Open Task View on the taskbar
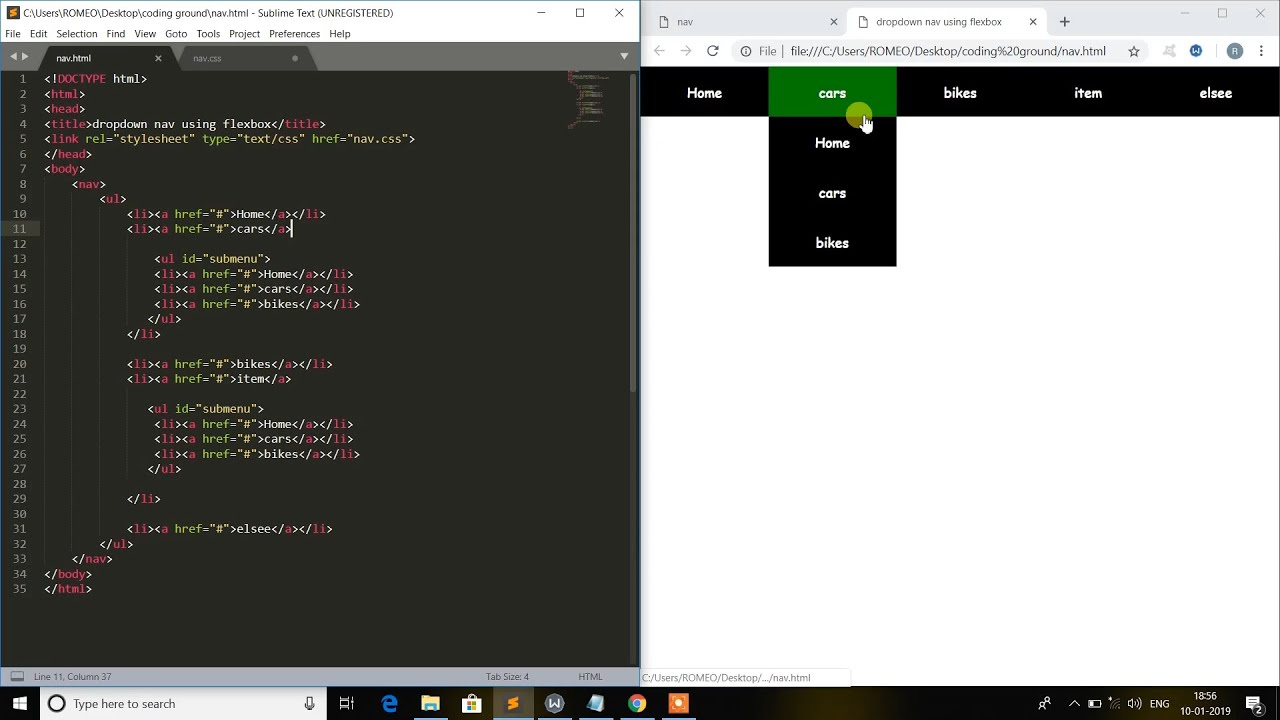Image resolution: width=1280 pixels, height=720 pixels. pos(346,704)
